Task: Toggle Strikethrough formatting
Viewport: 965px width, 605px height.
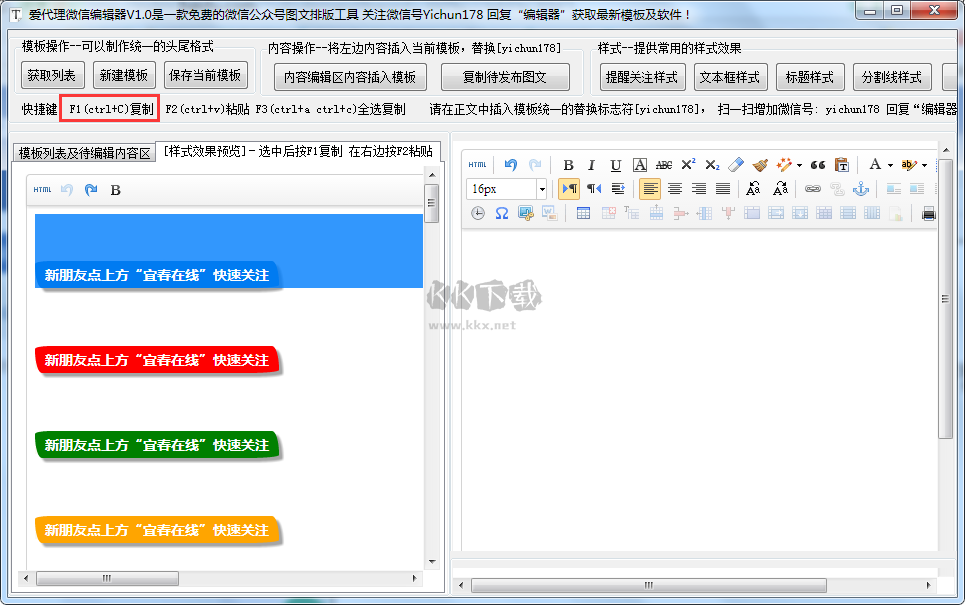Action: (x=663, y=164)
